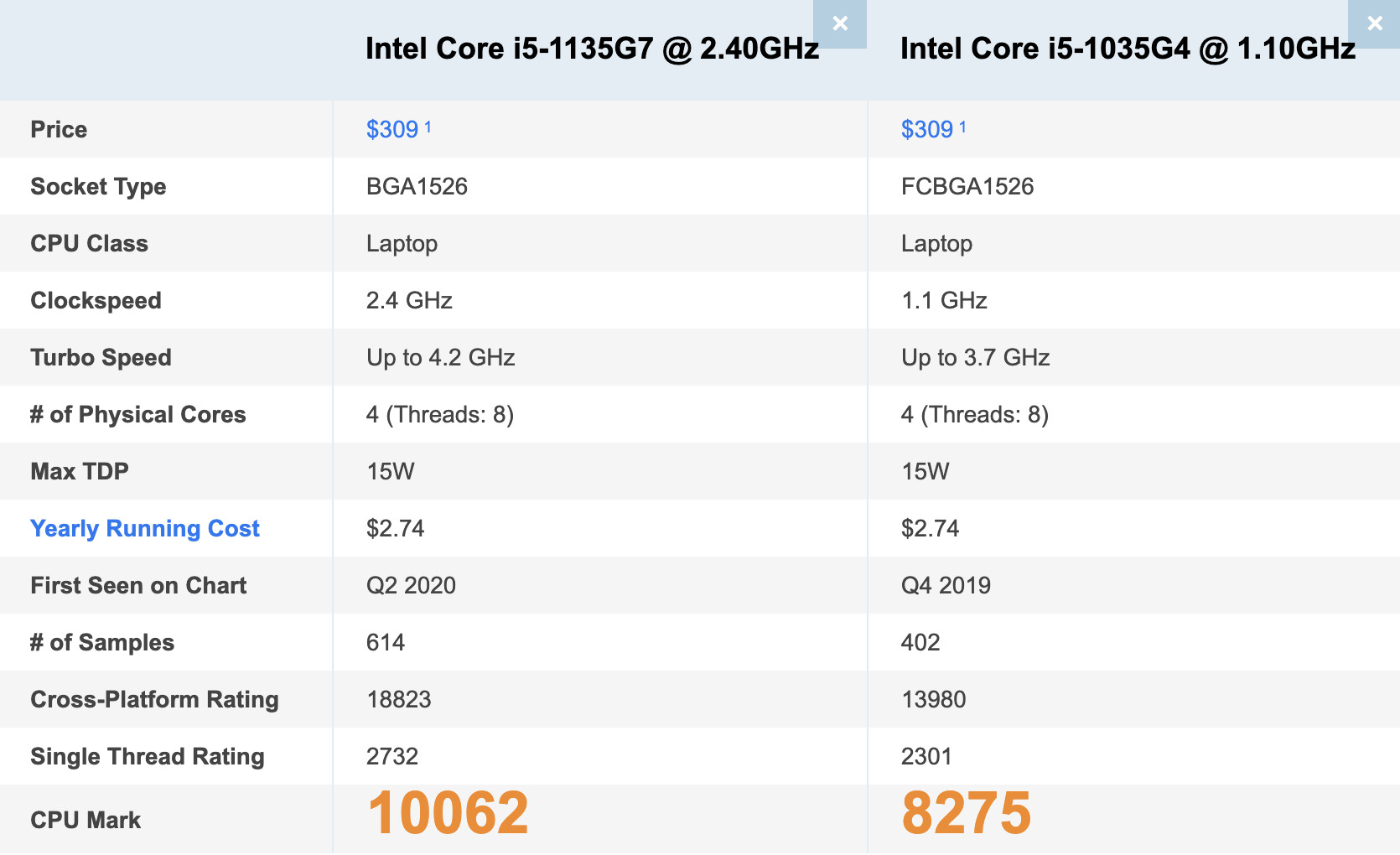The image size is (1400, 855).
Task: Open the $309 price link for i5-1135G7
Action: pos(391,129)
